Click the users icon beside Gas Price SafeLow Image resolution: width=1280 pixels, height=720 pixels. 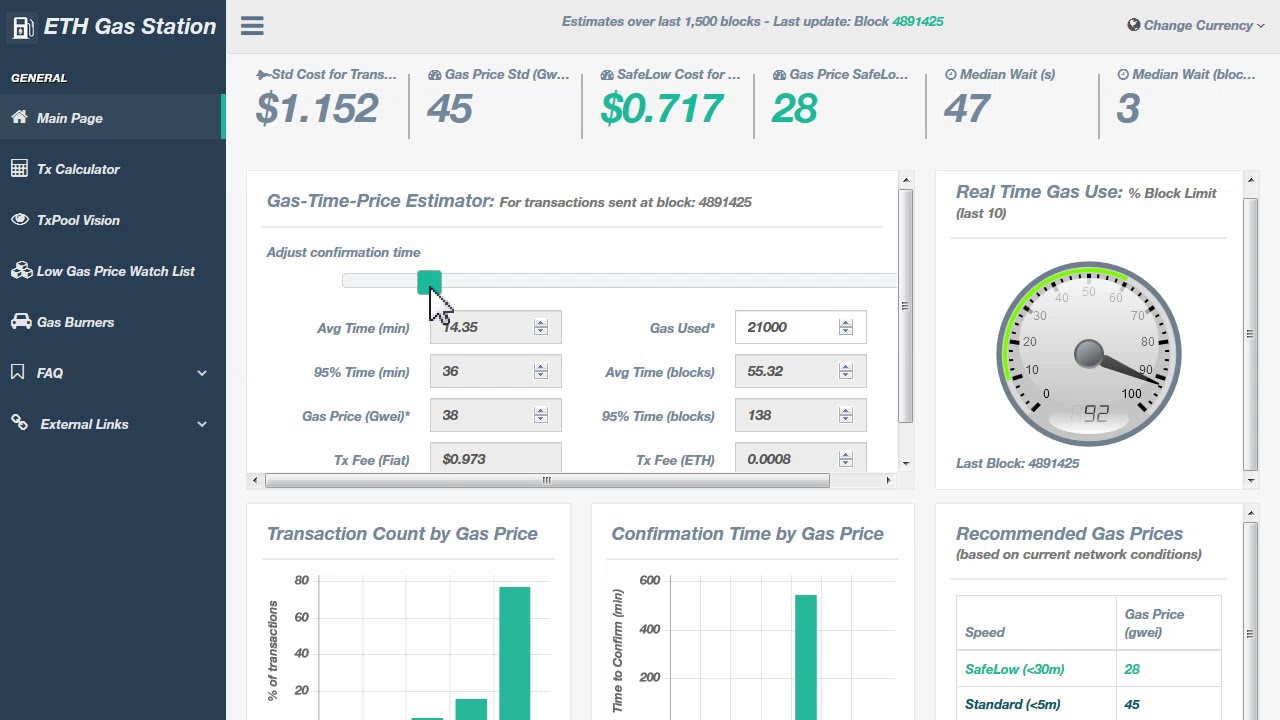pyautogui.click(x=779, y=74)
